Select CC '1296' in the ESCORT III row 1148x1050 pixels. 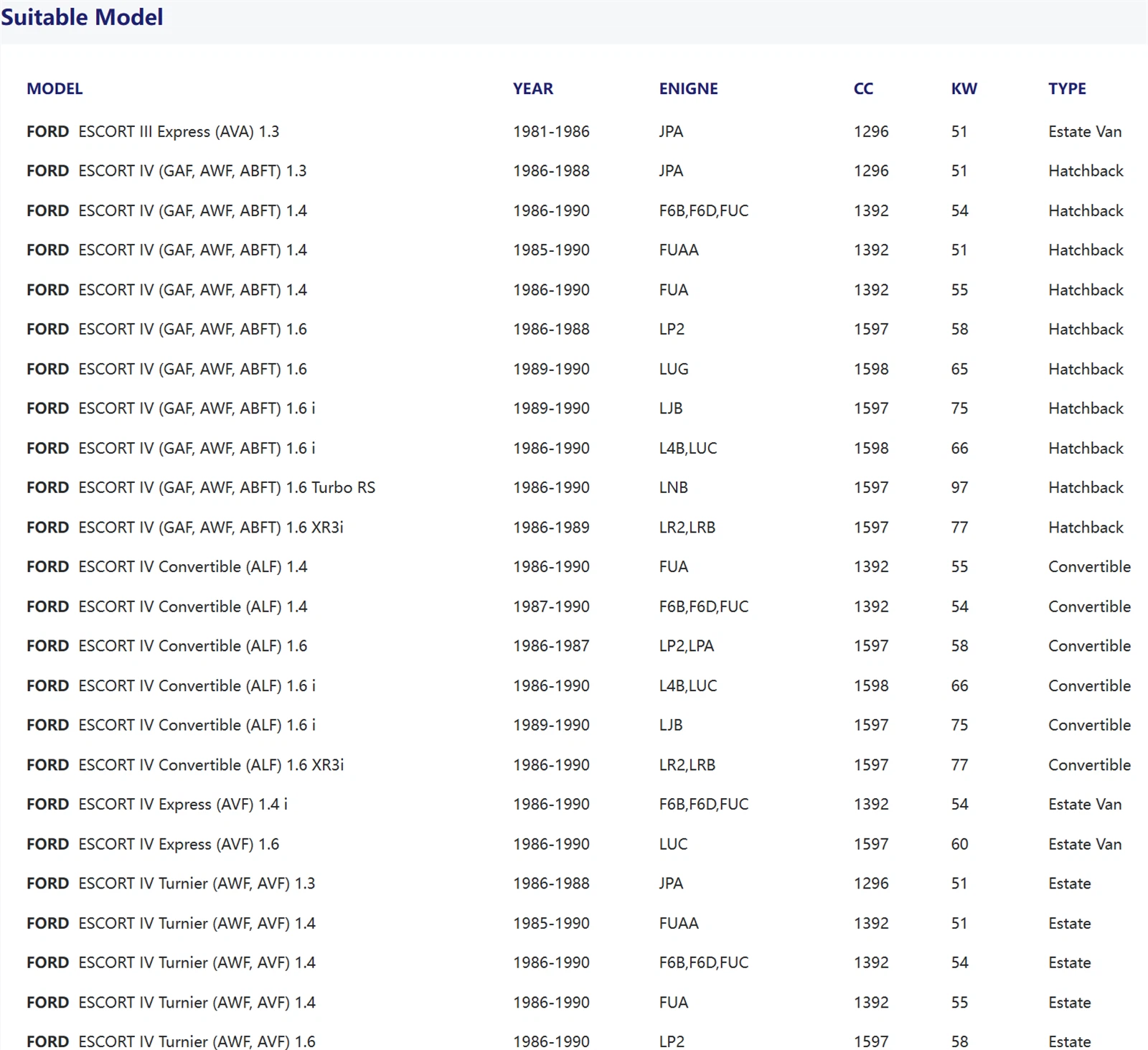click(x=871, y=131)
